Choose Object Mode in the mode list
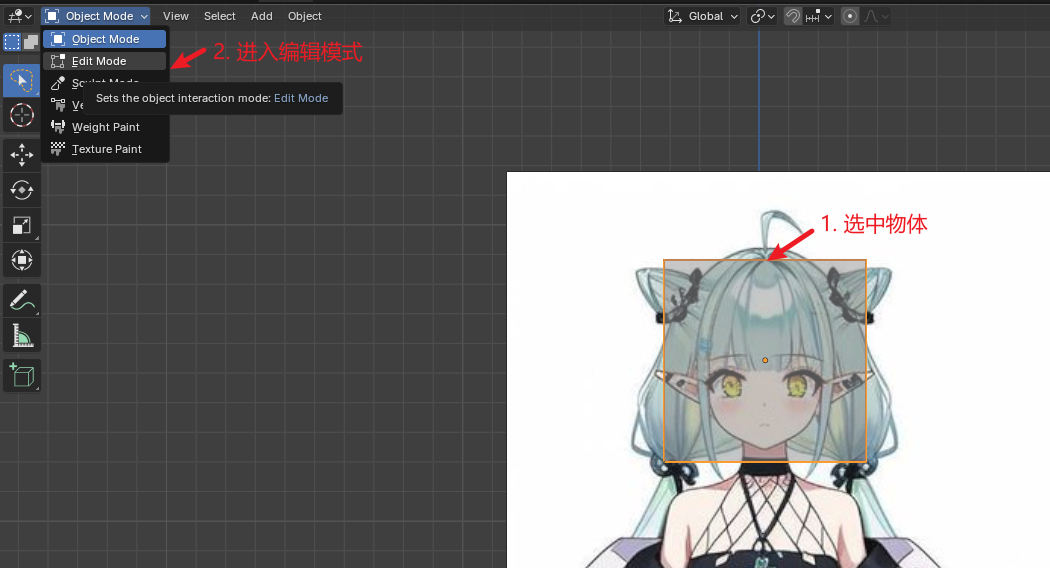This screenshot has height=568, width=1050. pyautogui.click(x=104, y=39)
